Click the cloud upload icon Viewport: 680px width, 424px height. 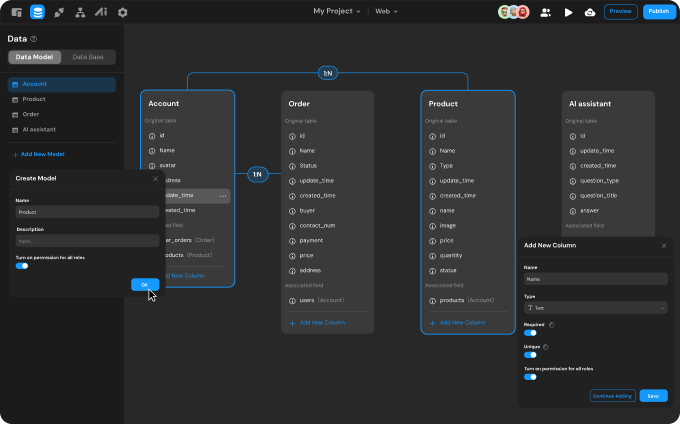pyautogui.click(x=590, y=12)
